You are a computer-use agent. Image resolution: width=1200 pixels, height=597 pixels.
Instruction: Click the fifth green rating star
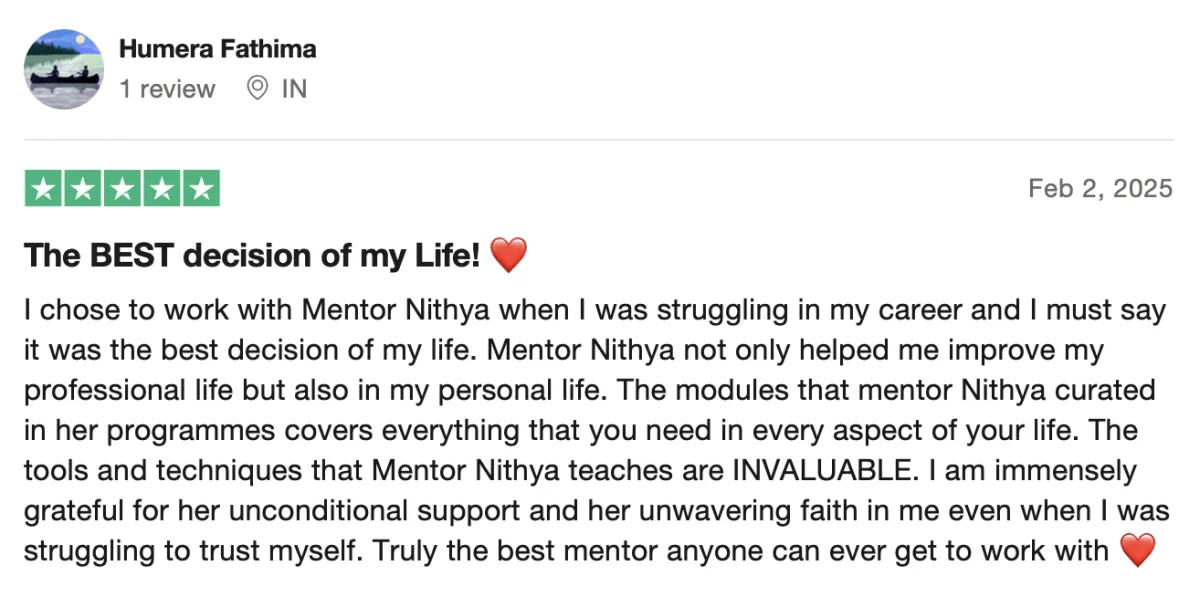(x=201, y=189)
